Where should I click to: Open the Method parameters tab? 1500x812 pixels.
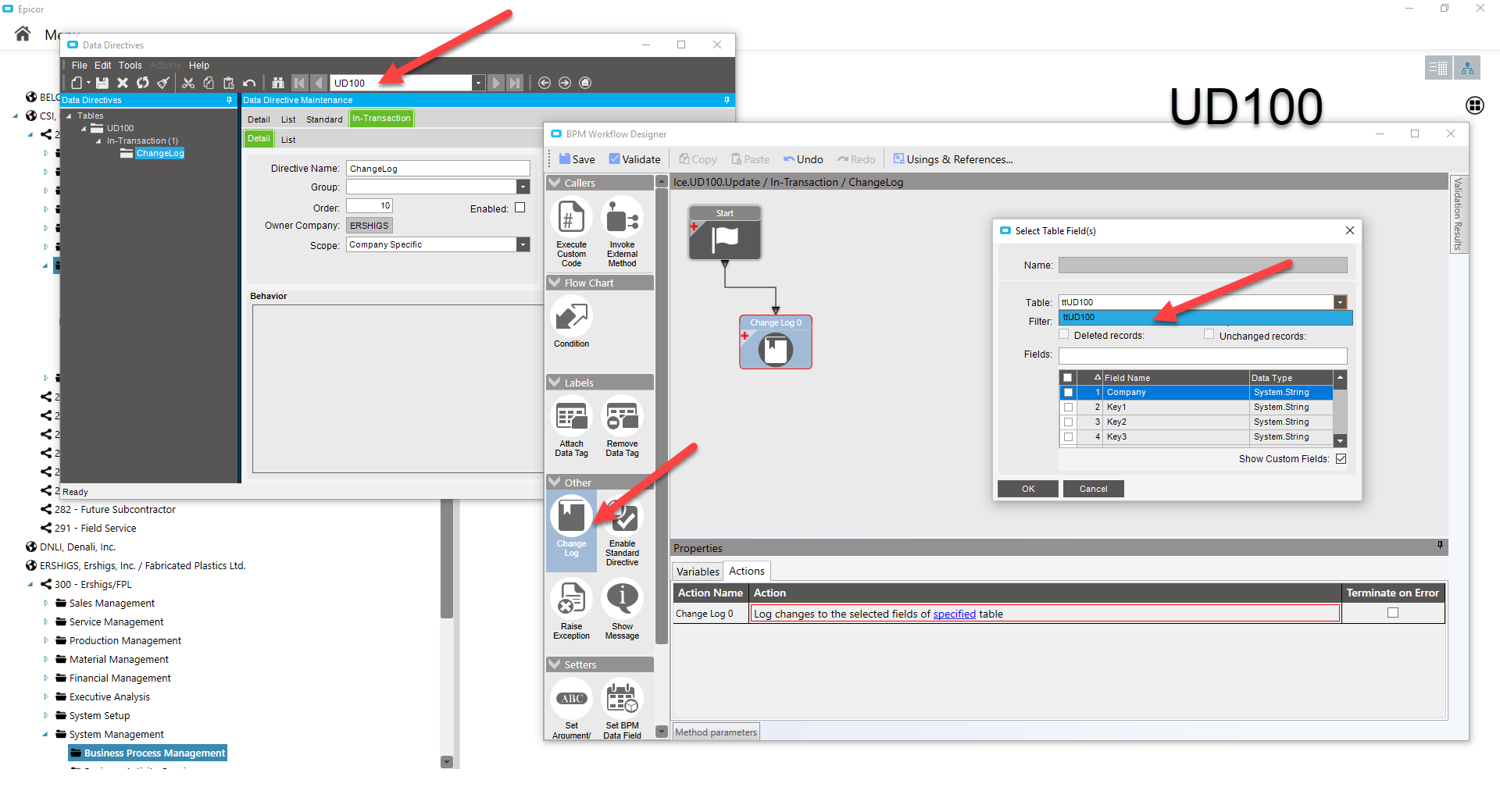(x=716, y=732)
